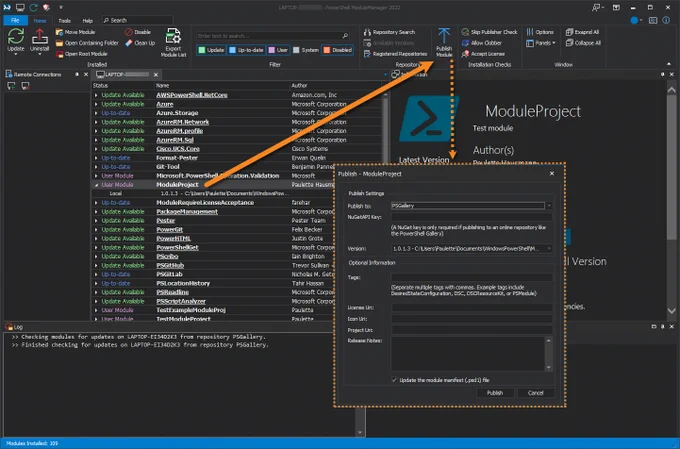Open the Help ribbon tab

click(88, 20)
